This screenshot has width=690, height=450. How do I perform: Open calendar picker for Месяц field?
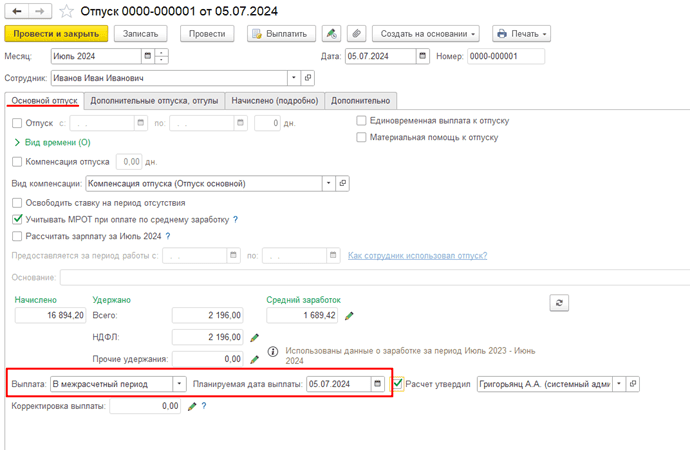pyautogui.click(x=148, y=56)
